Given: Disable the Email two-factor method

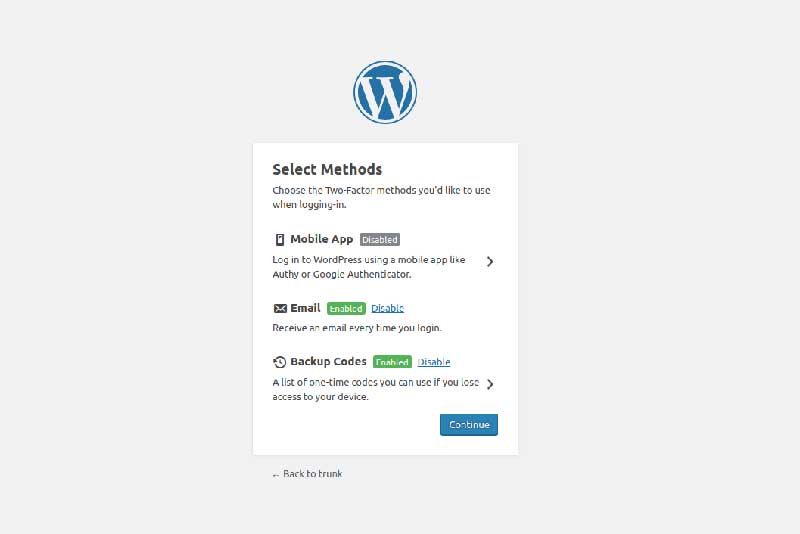Looking at the screenshot, I should pos(387,308).
